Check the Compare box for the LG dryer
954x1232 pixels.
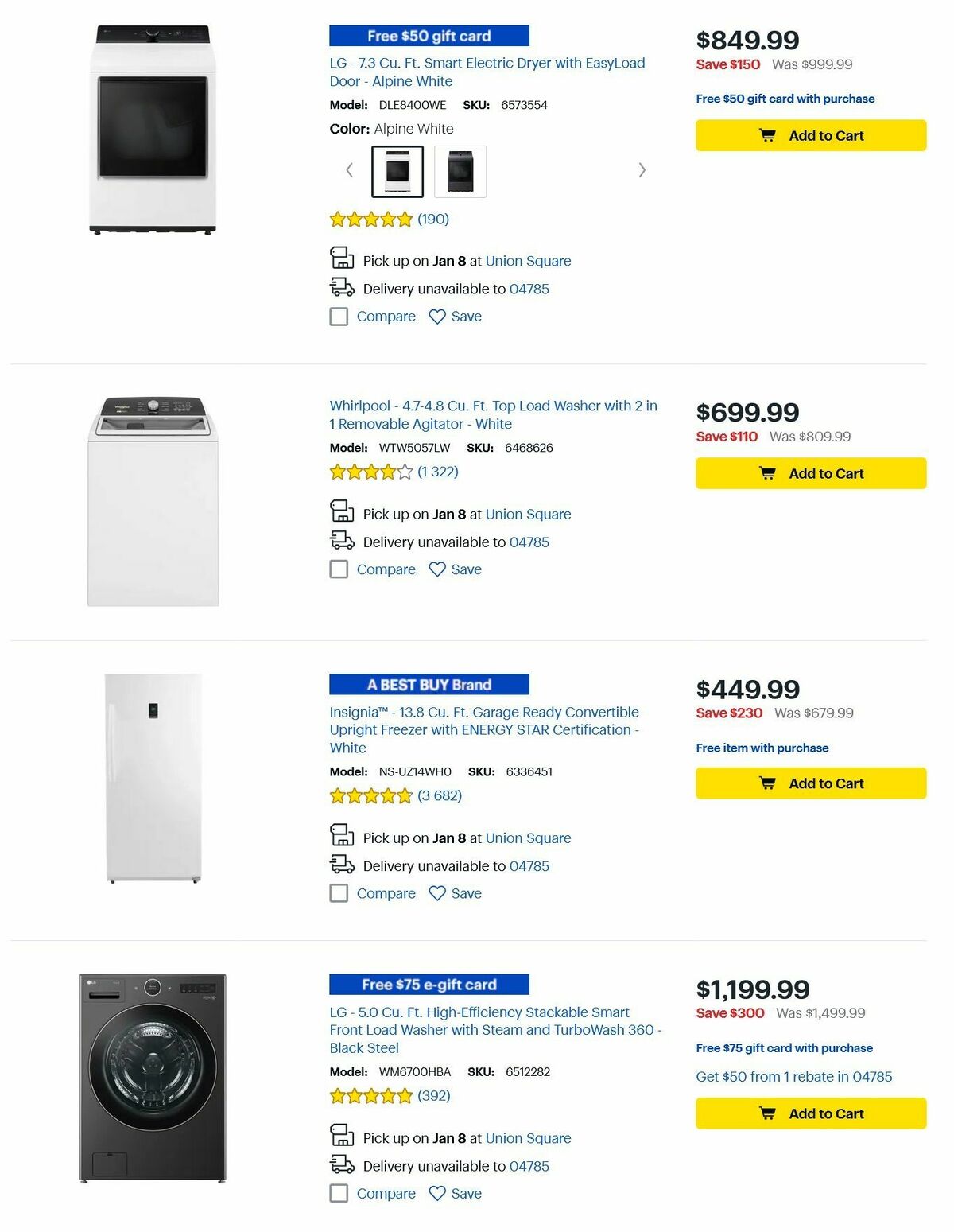tap(339, 317)
